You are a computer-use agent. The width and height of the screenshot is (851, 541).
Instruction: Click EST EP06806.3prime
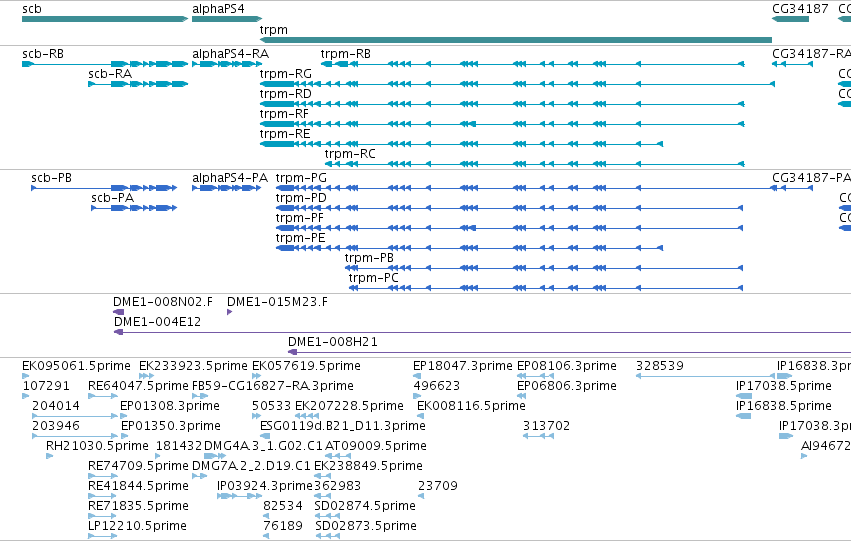[x=567, y=386]
